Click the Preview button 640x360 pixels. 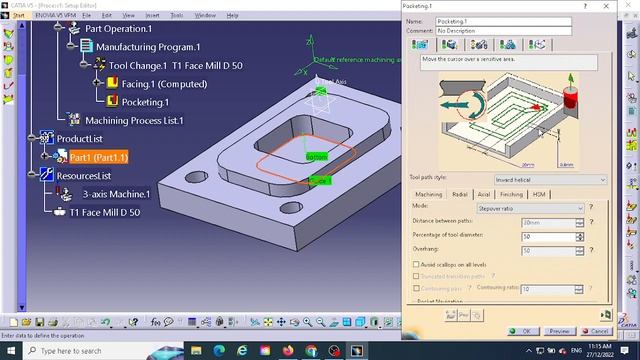tap(560, 331)
